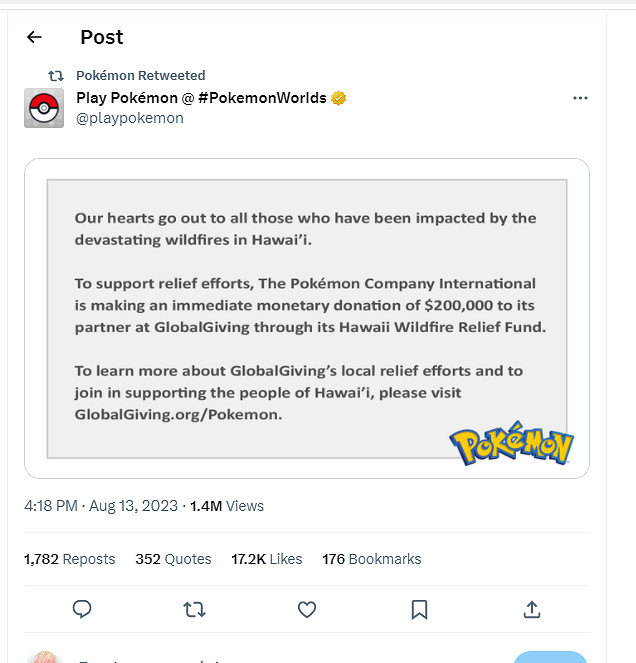The image size is (636, 663).
Task: Open the @playpokemon handle
Action: pyautogui.click(x=130, y=118)
